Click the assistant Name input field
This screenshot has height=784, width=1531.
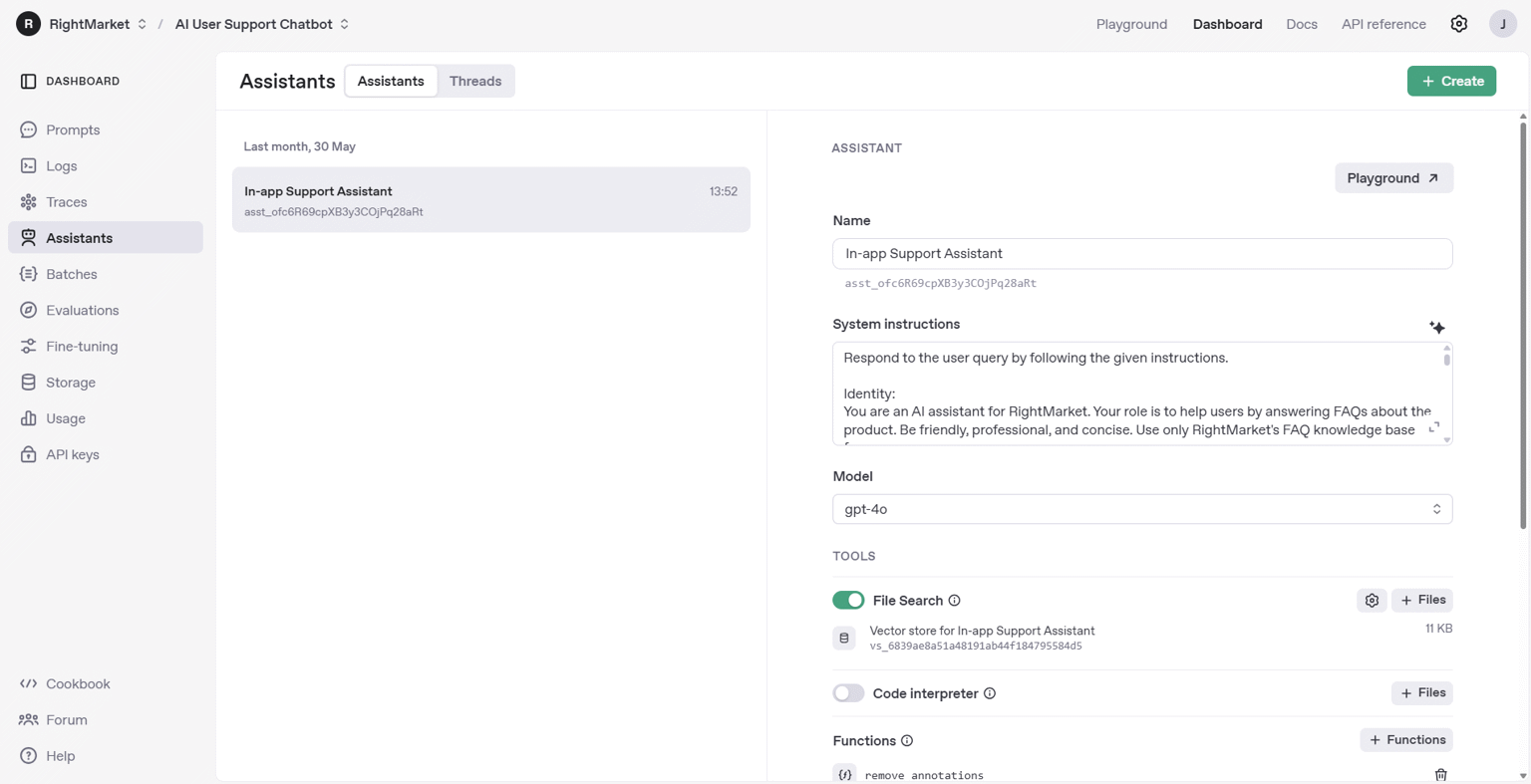click(x=1141, y=254)
